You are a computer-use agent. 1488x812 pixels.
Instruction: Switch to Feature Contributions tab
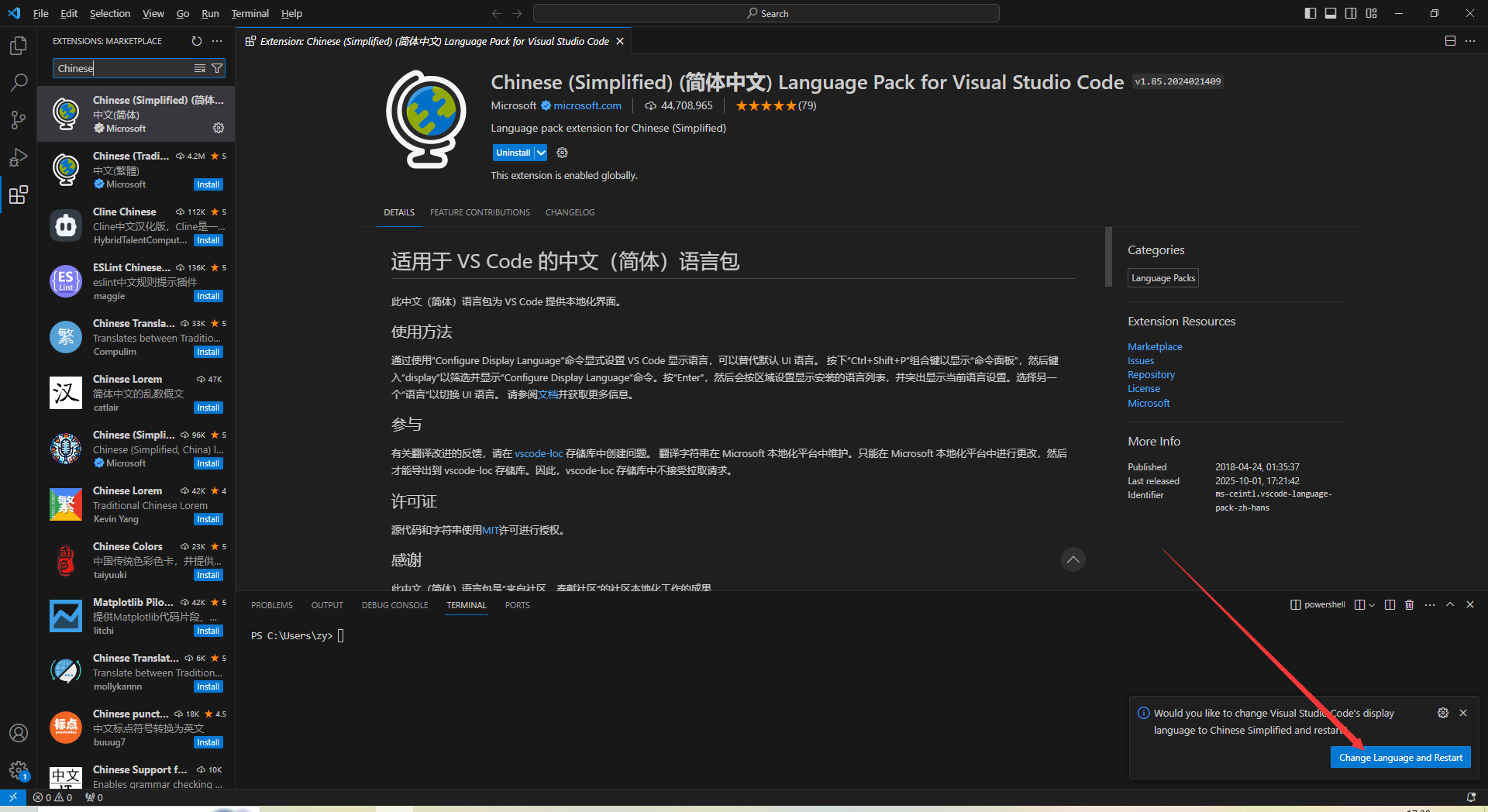pyautogui.click(x=480, y=212)
